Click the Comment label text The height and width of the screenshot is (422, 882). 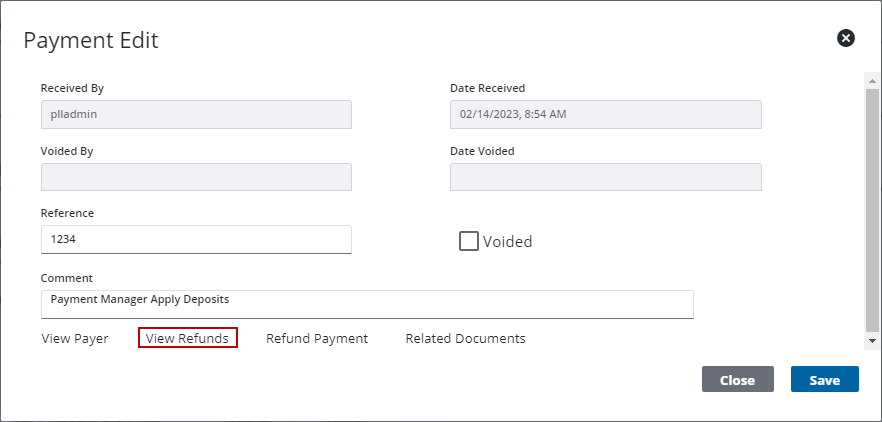click(66, 278)
